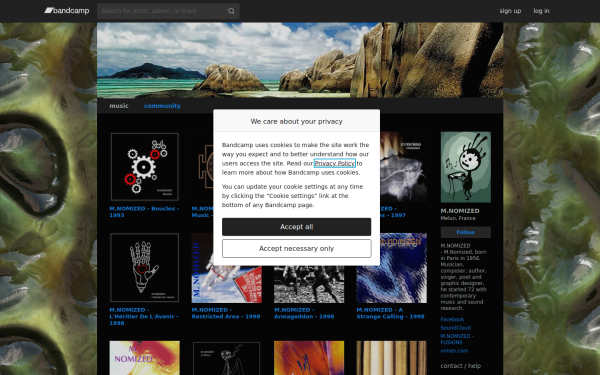Click the Melun, France location text
This screenshot has width=600, height=375.
point(458,218)
